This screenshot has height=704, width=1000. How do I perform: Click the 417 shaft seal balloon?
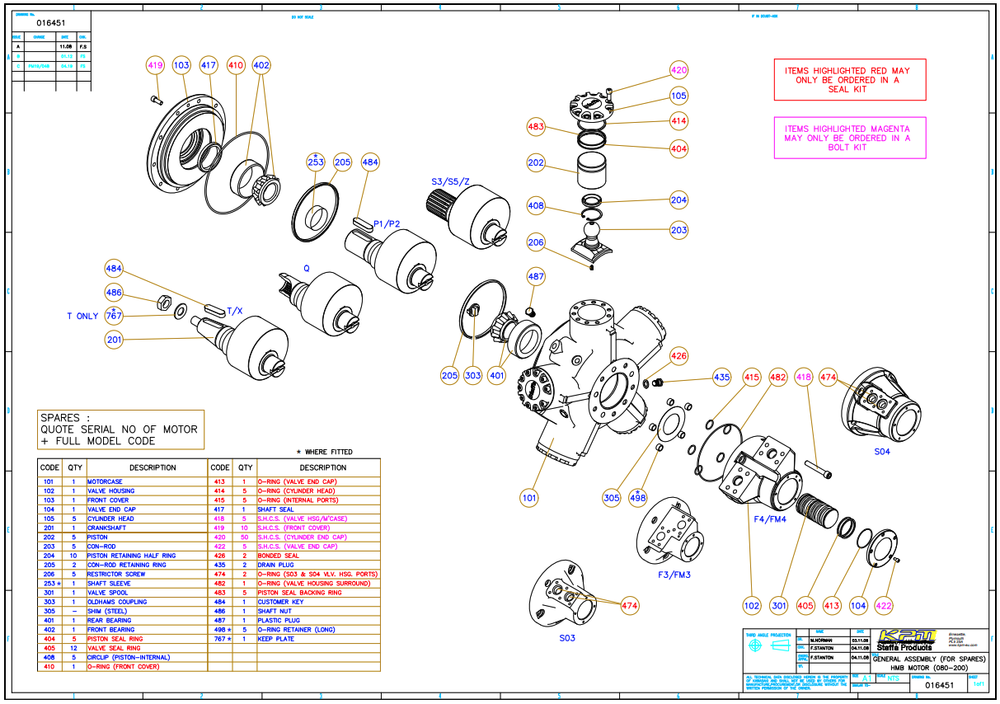click(x=209, y=65)
